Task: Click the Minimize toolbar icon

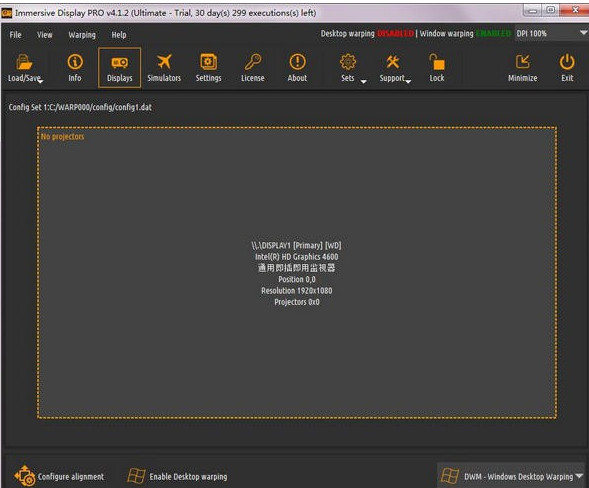Action: pyautogui.click(x=523, y=62)
